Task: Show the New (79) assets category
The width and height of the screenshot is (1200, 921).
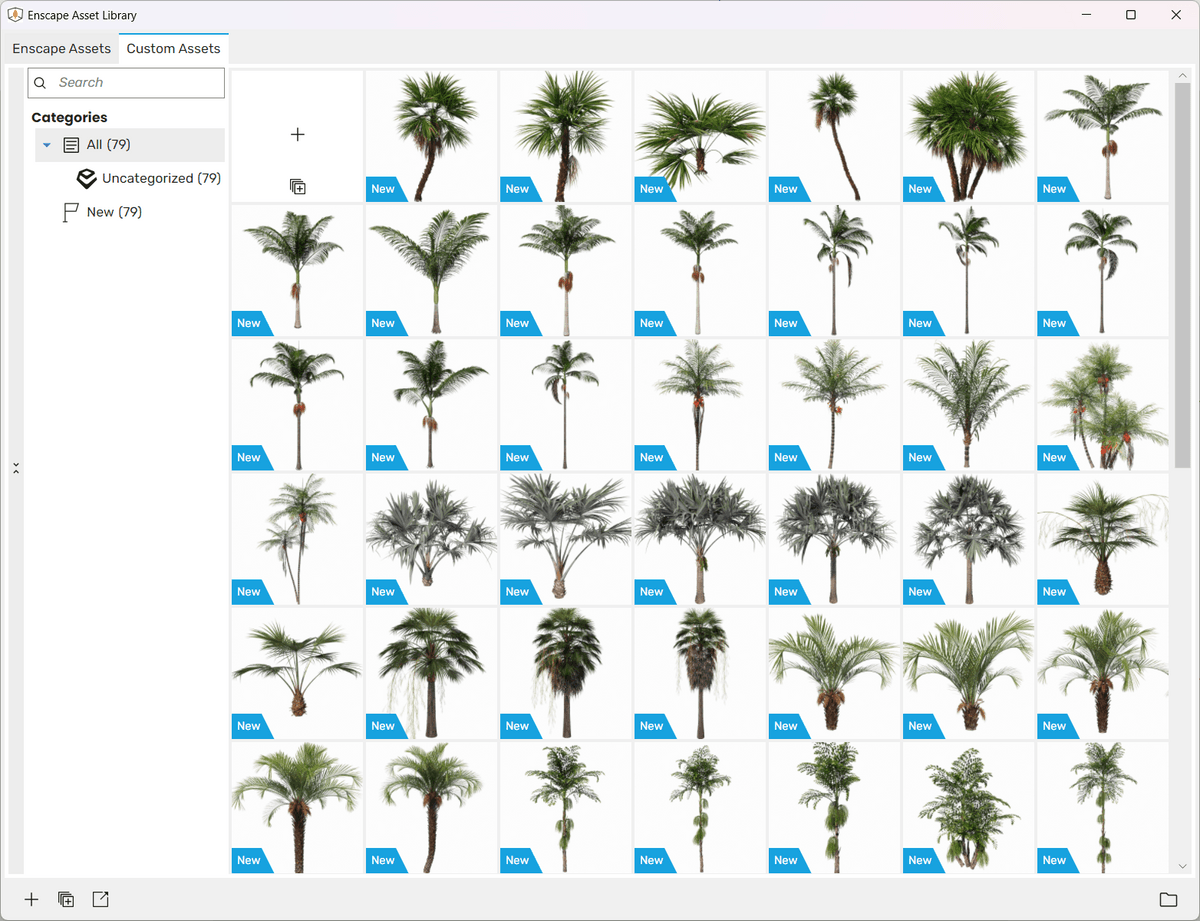Action: point(114,212)
